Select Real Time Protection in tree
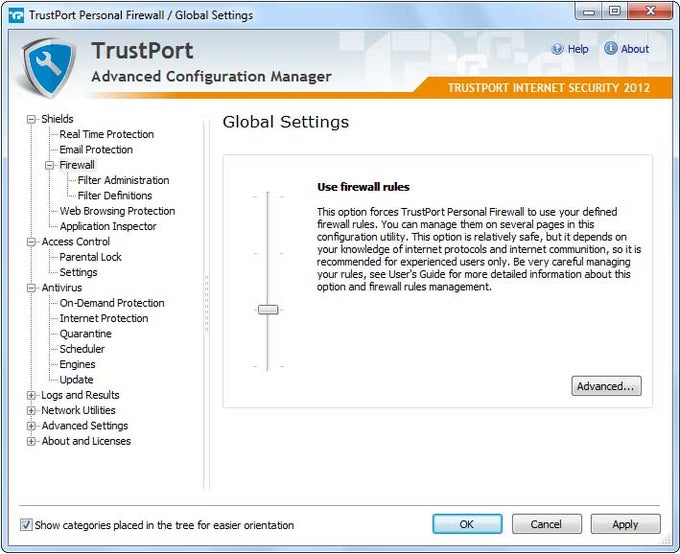Image resolution: width=680 pixels, height=554 pixels. point(107,134)
